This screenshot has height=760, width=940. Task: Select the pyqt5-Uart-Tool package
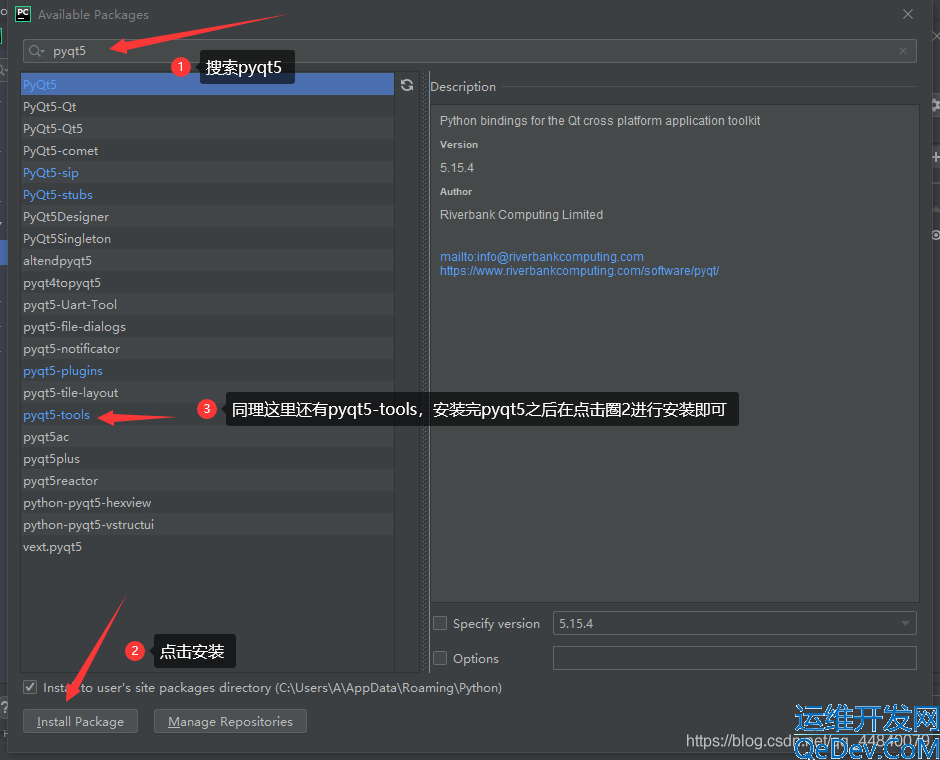[x=207, y=304]
